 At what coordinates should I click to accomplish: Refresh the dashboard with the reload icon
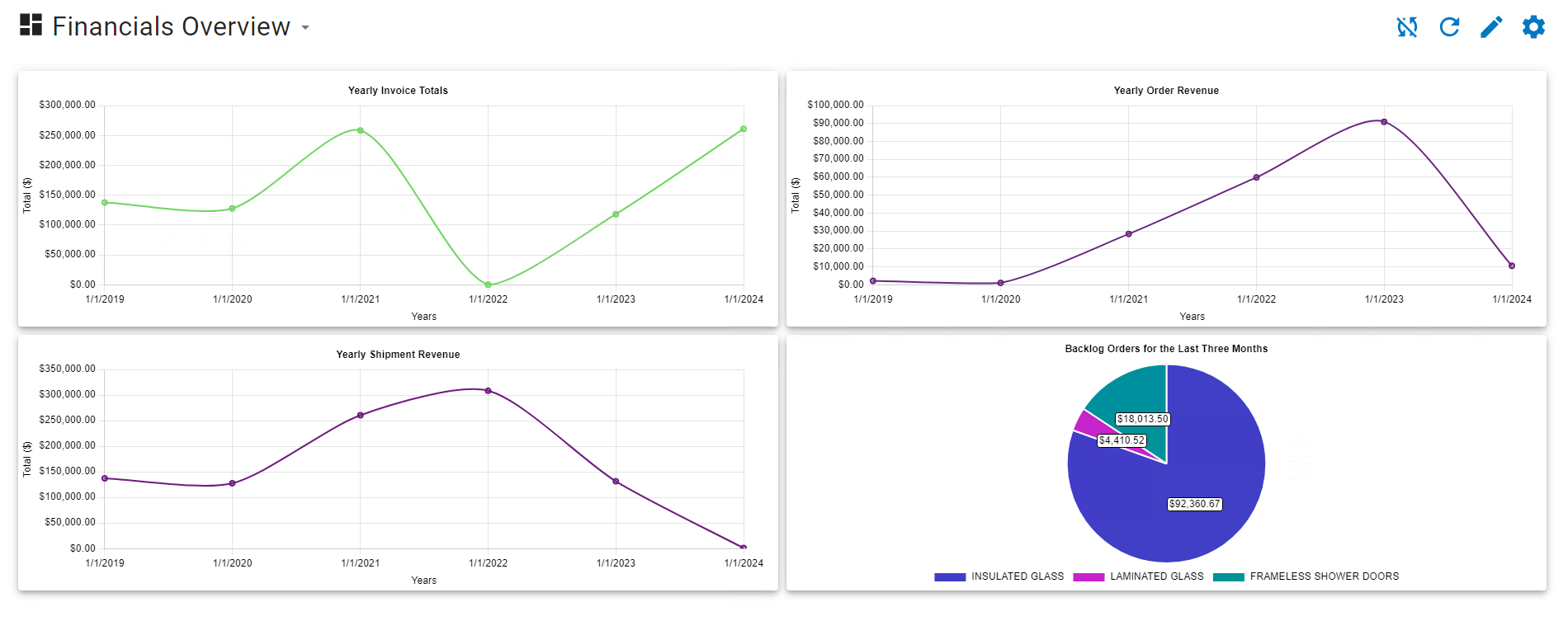pyautogui.click(x=1449, y=27)
